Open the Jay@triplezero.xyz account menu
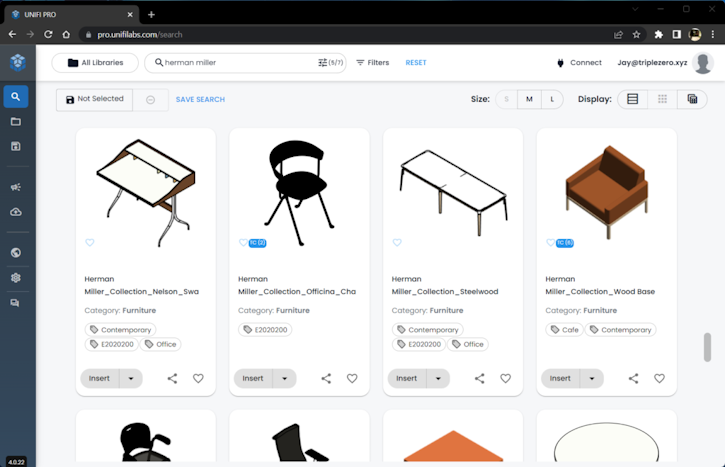The width and height of the screenshot is (725, 467). coord(652,62)
